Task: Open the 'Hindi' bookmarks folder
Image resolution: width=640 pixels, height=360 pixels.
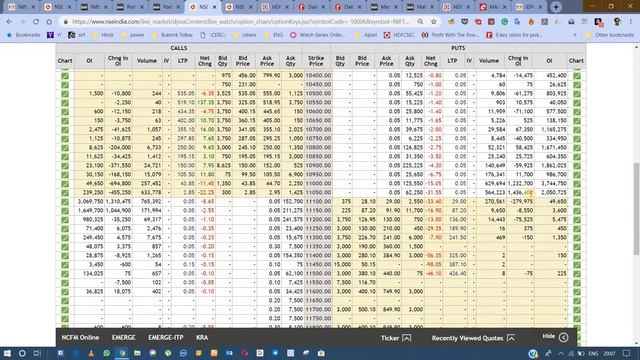Action: (x=103, y=35)
